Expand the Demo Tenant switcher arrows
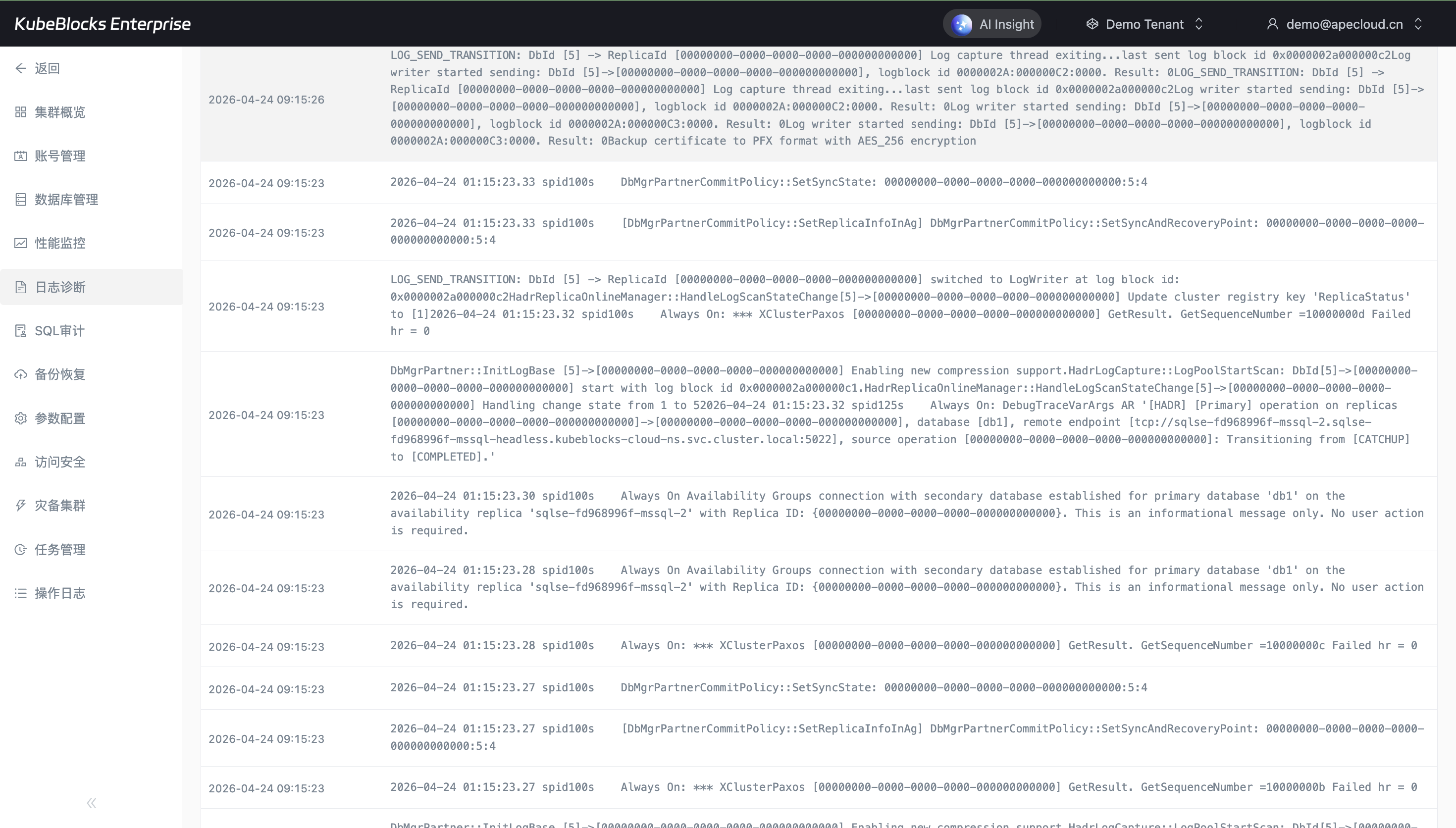 (x=1198, y=24)
